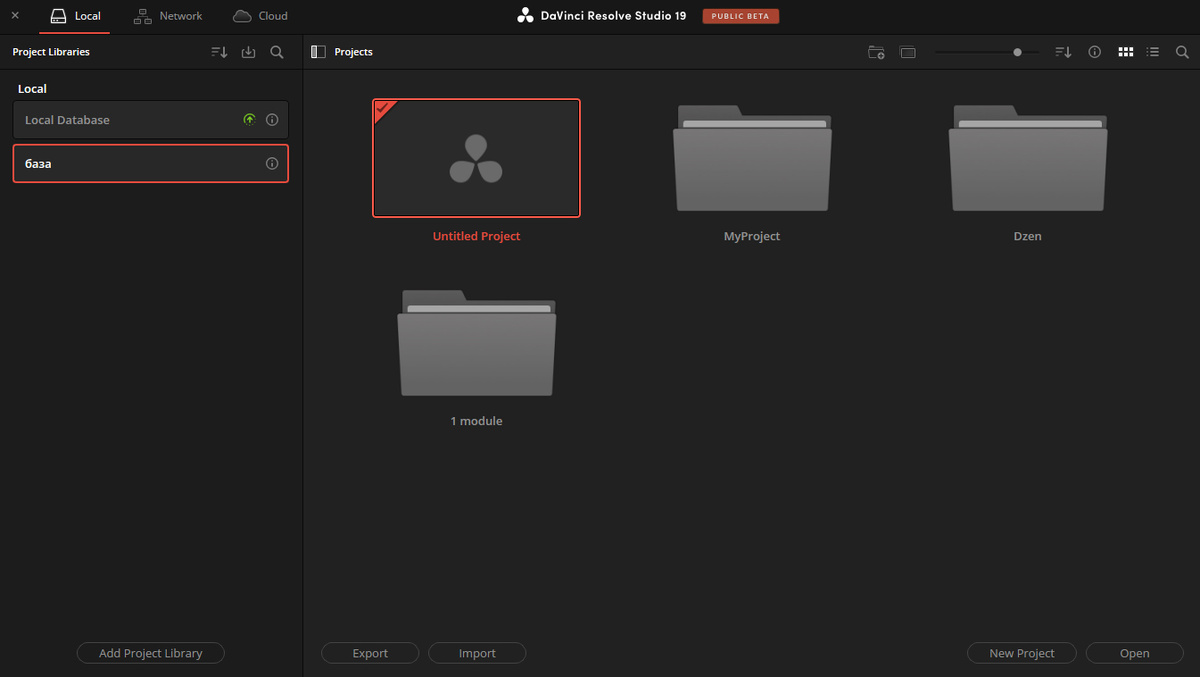The height and width of the screenshot is (677, 1200).
Task: Click the Local section header in libraries
Action: tap(32, 89)
